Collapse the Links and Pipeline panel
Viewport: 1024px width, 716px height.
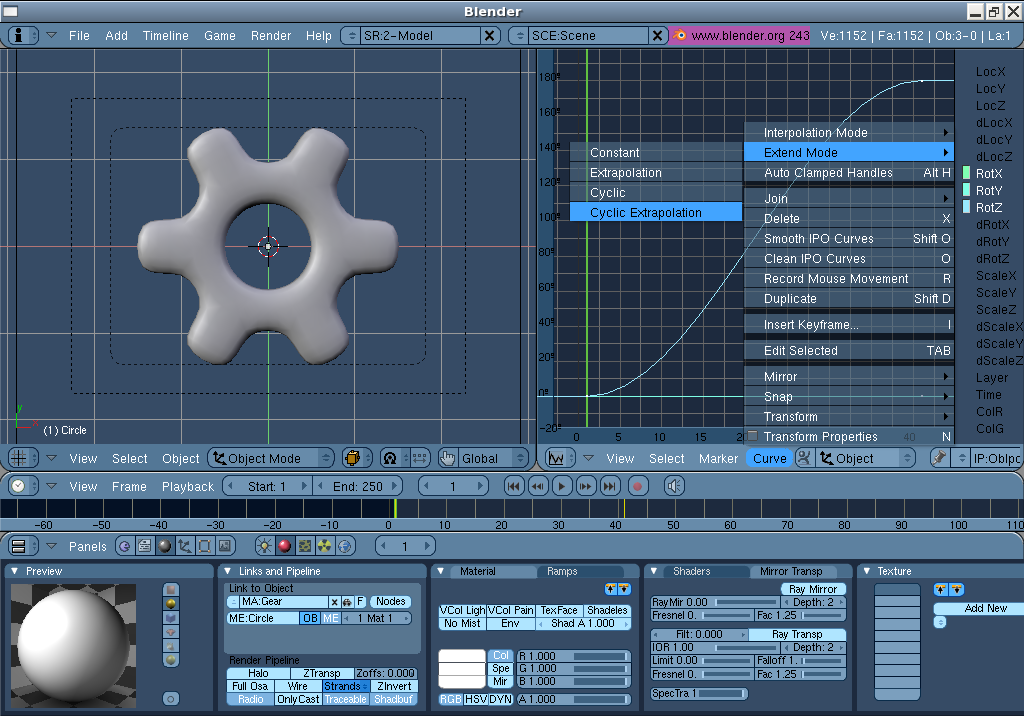(x=227, y=571)
